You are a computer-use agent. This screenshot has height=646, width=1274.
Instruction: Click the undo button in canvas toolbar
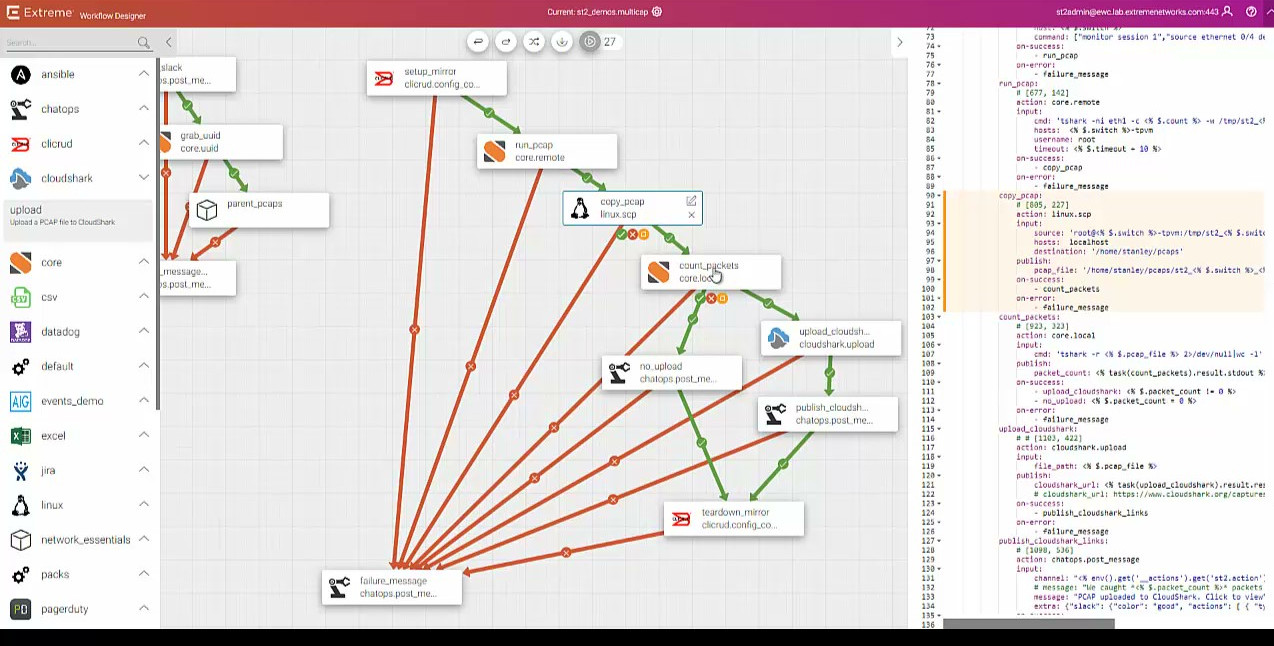click(478, 42)
